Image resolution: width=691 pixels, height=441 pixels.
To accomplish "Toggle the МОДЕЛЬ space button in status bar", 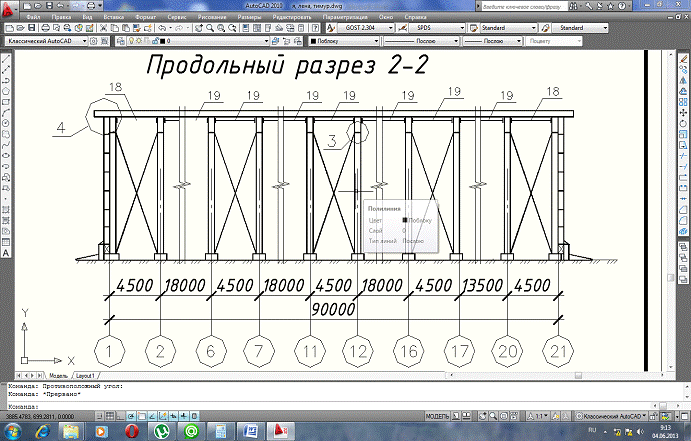I will tap(437, 414).
